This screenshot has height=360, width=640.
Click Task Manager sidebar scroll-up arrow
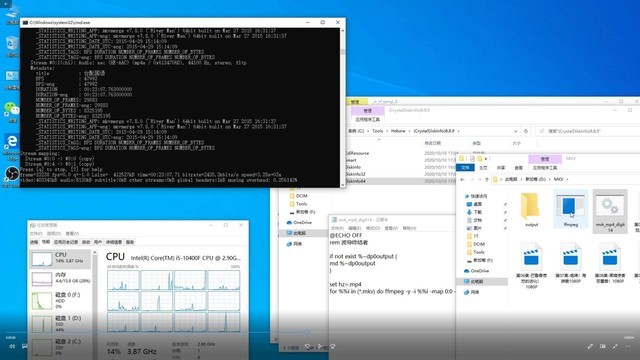[x=95, y=253]
